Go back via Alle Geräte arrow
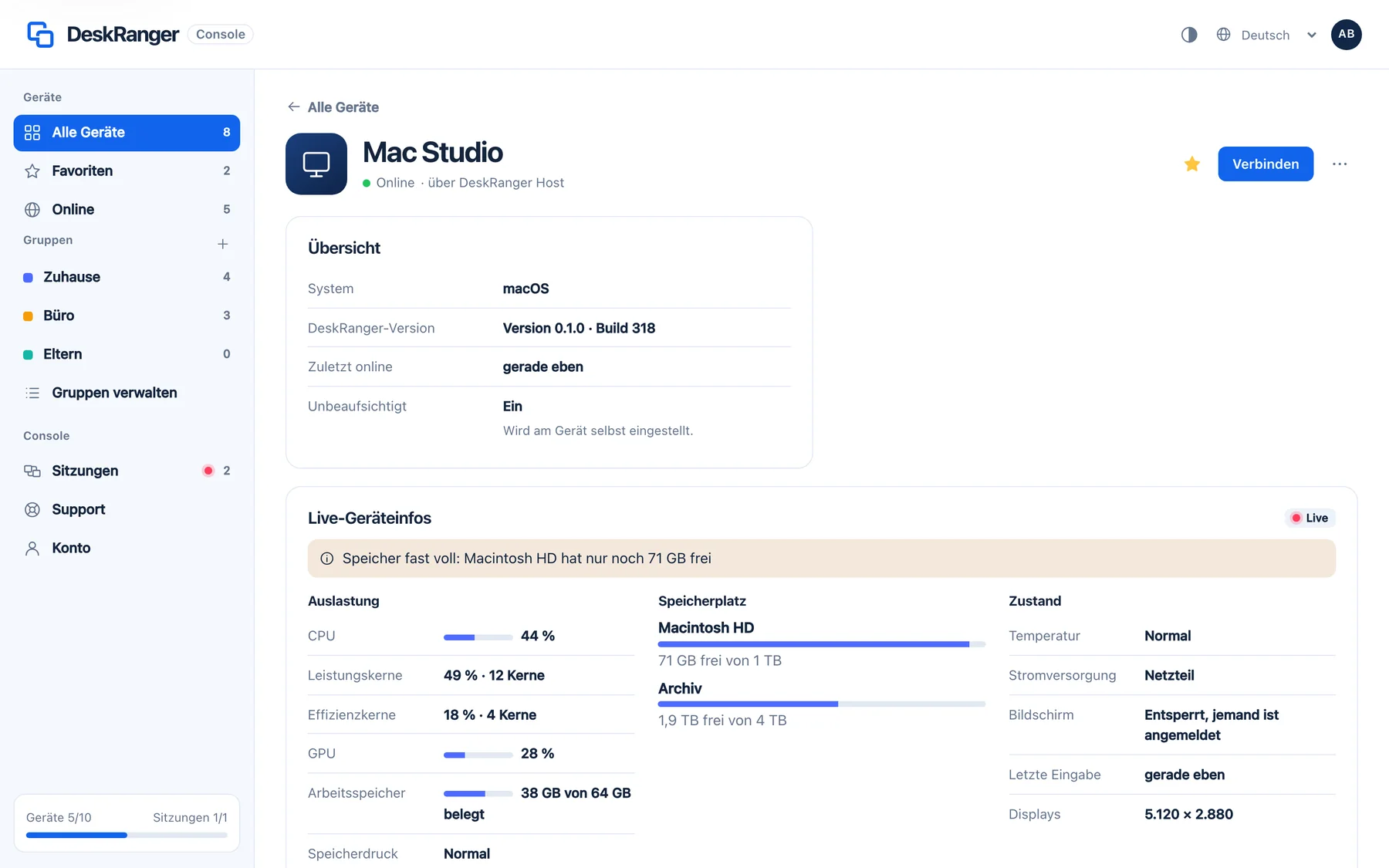 pyautogui.click(x=333, y=107)
